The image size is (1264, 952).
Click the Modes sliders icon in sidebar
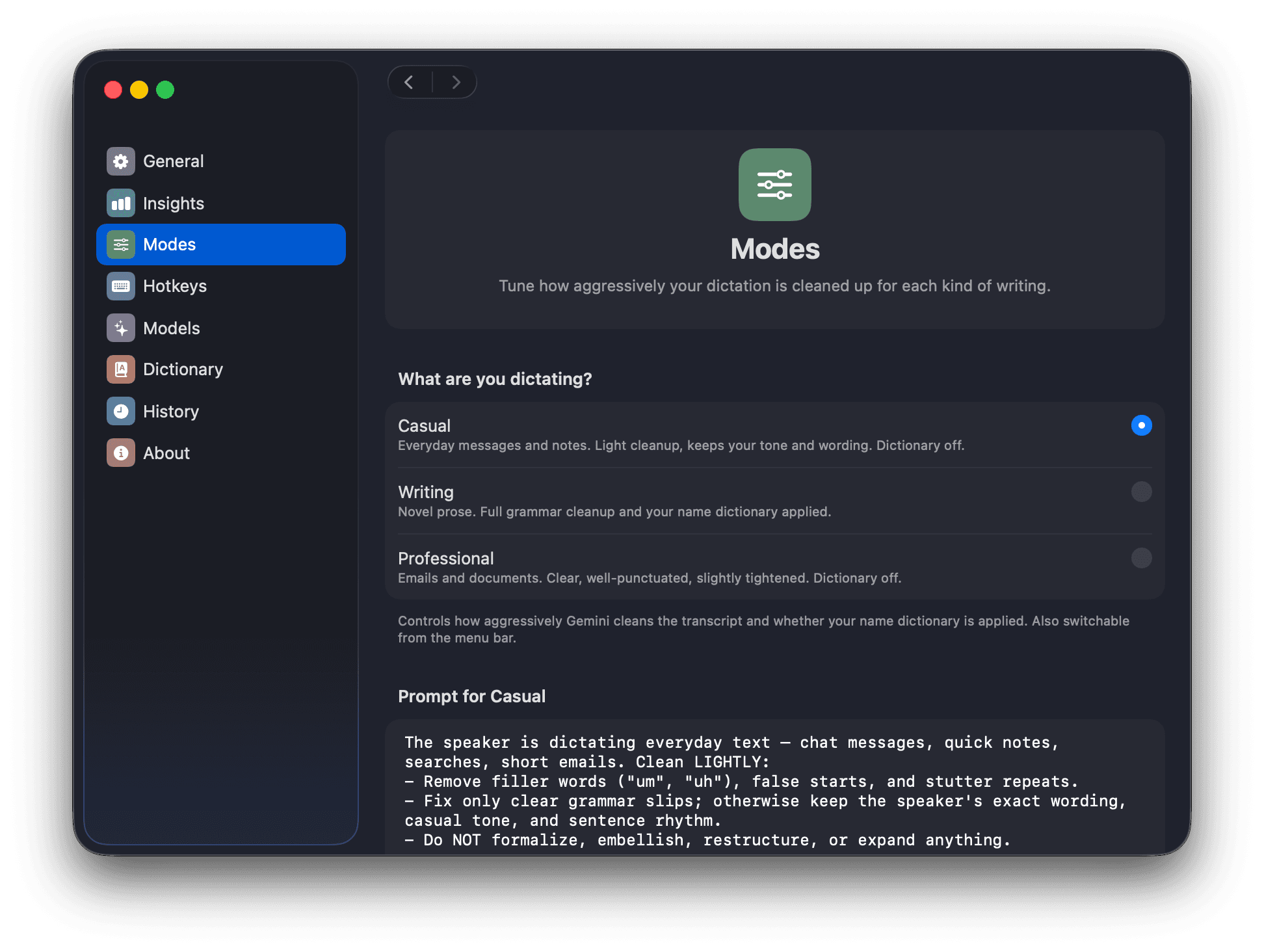click(121, 245)
